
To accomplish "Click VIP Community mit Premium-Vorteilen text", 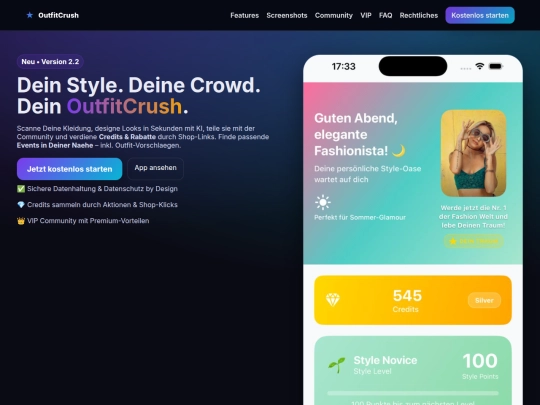I will click(x=88, y=221).
